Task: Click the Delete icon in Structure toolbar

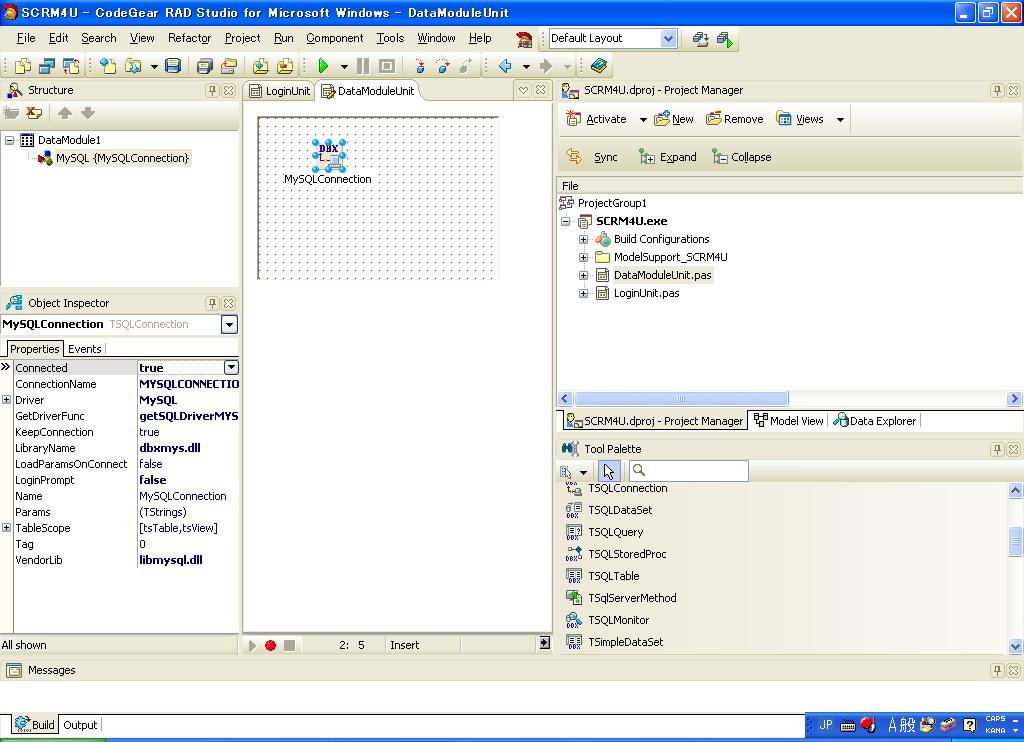Action: point(34,113)
